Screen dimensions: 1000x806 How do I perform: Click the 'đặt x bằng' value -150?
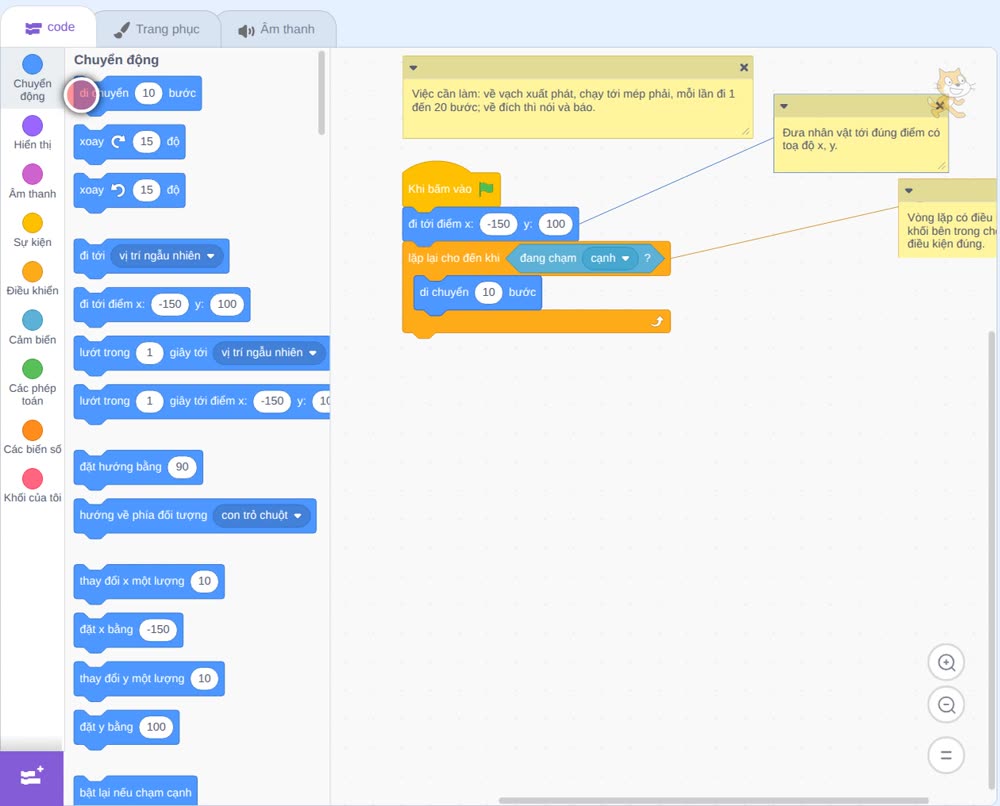pyautogui.click(x=158, y=629)
